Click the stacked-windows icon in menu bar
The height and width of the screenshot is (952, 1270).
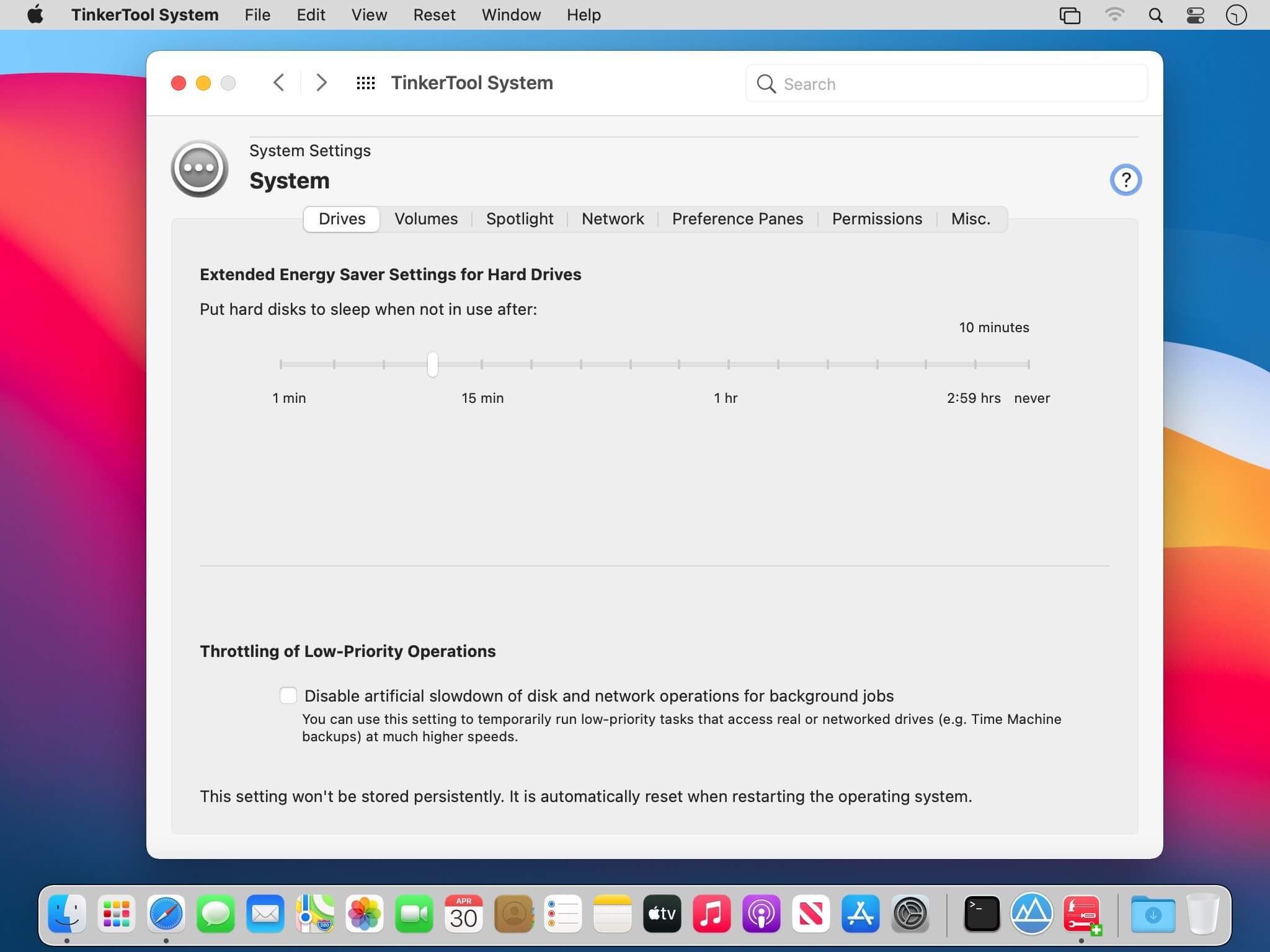click(1070, 15)
